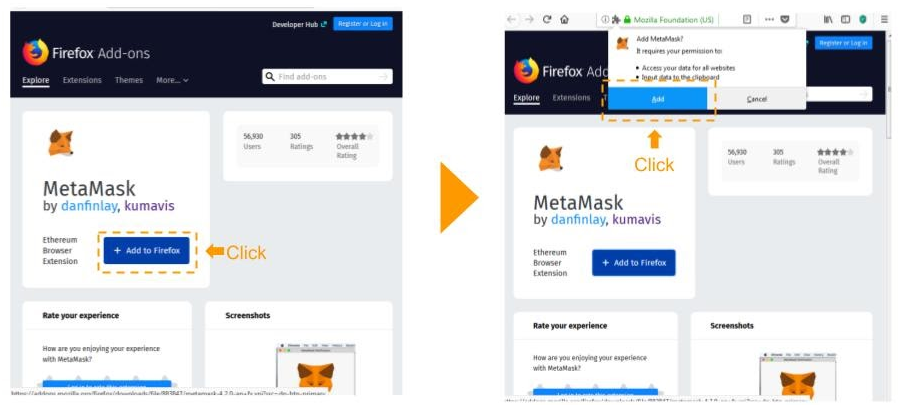The width and height of the screenshot is (898, 405).
Task: Save page to Pocket
Action: pyautogui.click(x=785, y=19)
